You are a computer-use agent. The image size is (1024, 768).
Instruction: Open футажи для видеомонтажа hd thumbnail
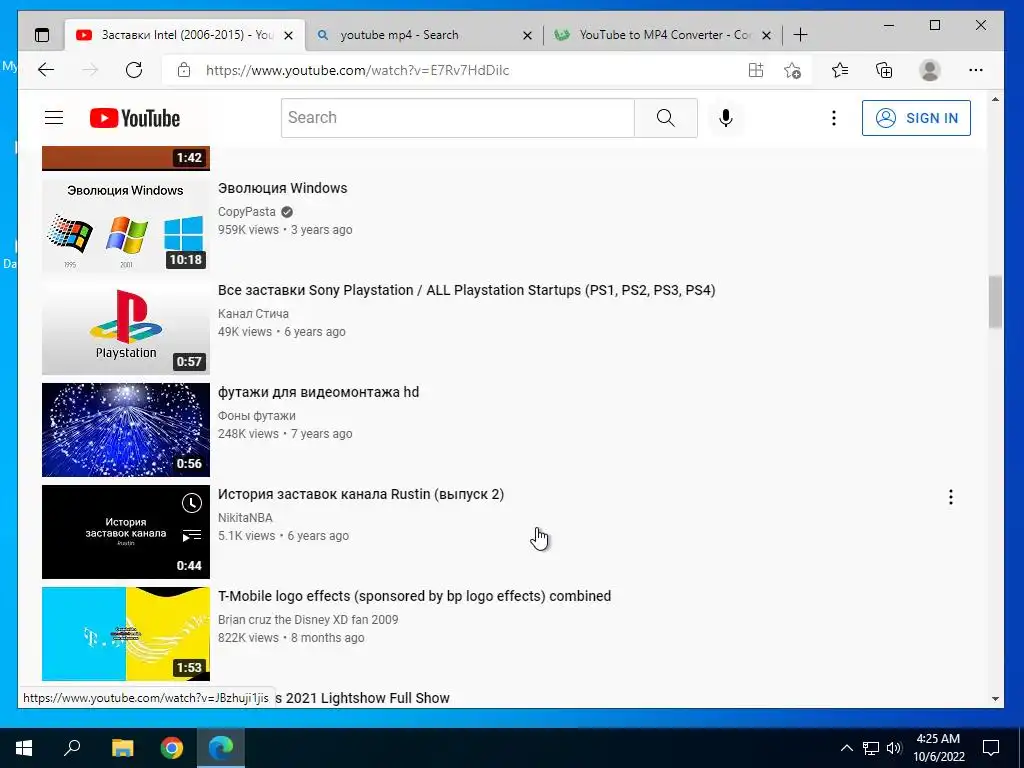tap(125, 430)
